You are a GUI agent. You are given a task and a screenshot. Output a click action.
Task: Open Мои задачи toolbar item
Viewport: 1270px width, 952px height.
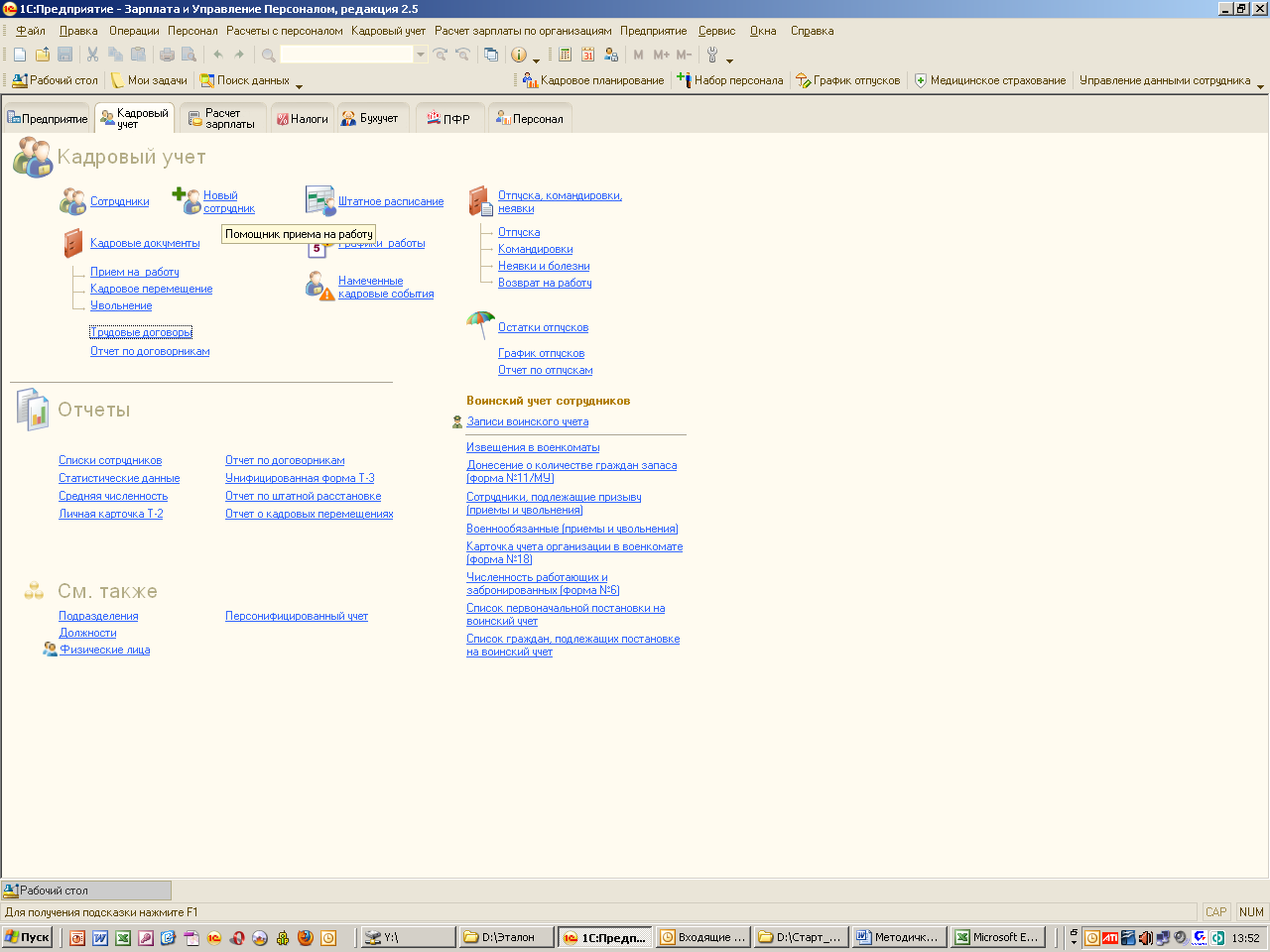point(149,80)
